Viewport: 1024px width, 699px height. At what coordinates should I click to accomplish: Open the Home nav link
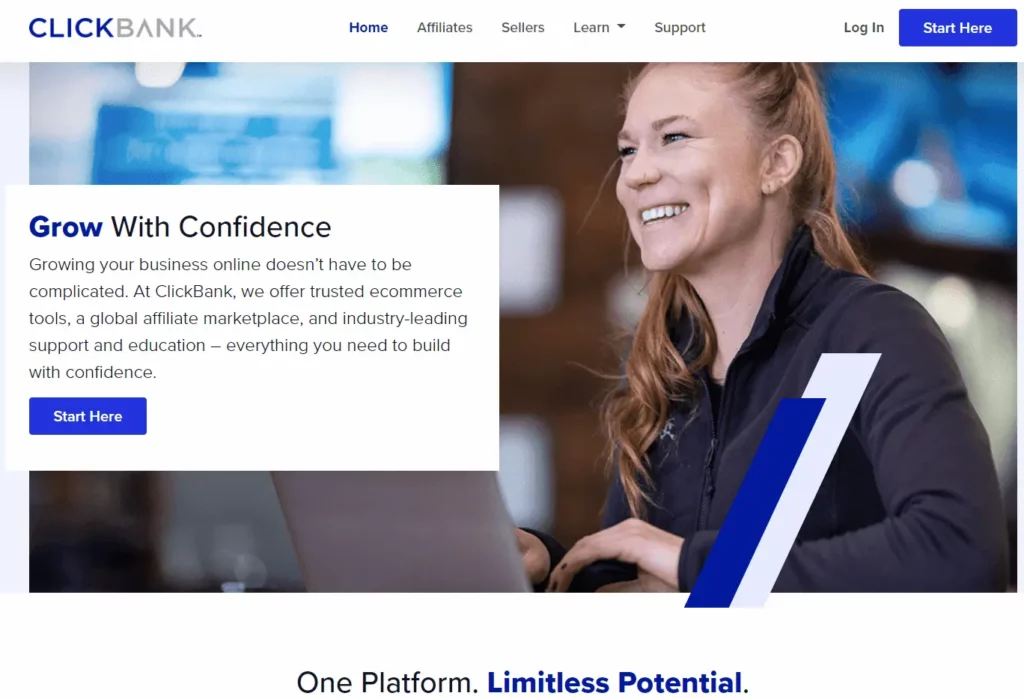tap(368, 27)
